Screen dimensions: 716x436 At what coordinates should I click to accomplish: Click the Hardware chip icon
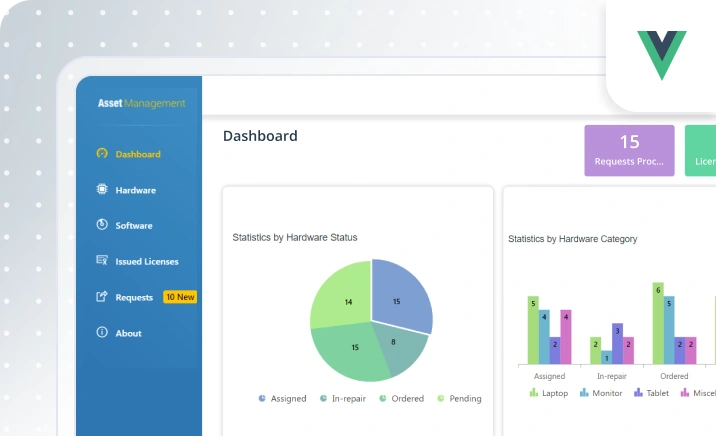coord(102,189)
